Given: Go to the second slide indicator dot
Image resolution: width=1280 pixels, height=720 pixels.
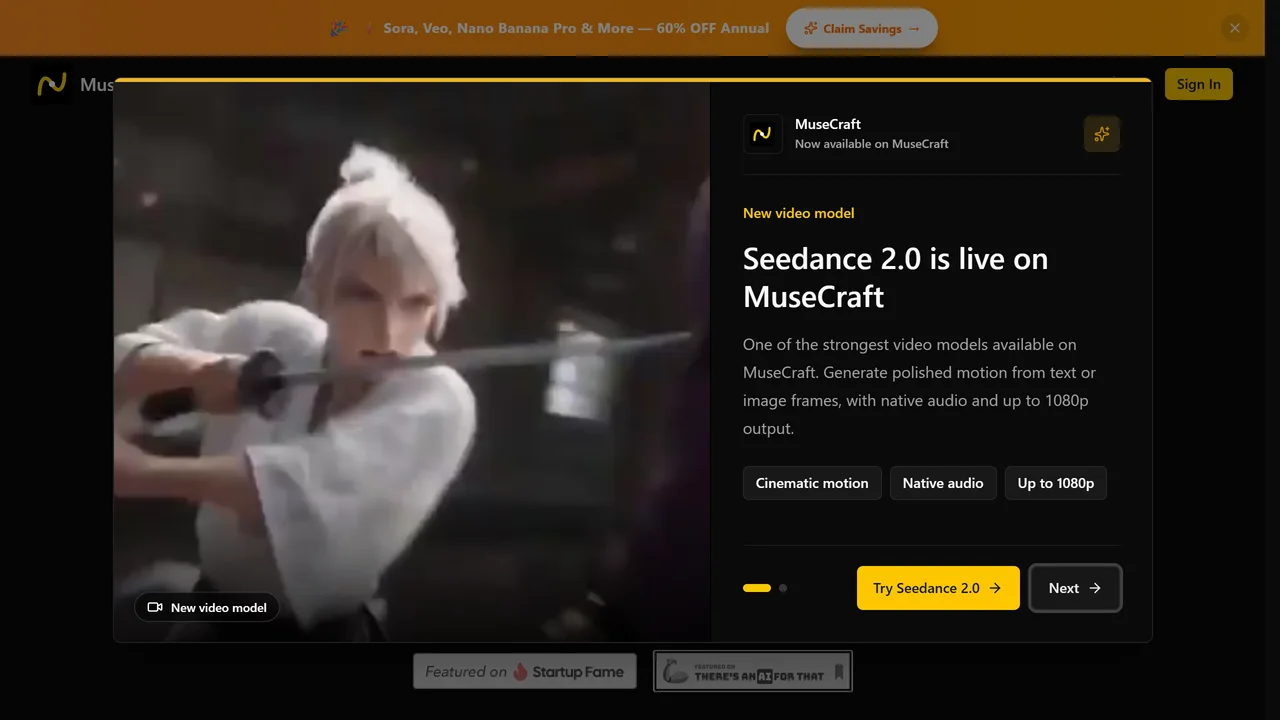Looking at the screenshot, I should pos(783,588).
